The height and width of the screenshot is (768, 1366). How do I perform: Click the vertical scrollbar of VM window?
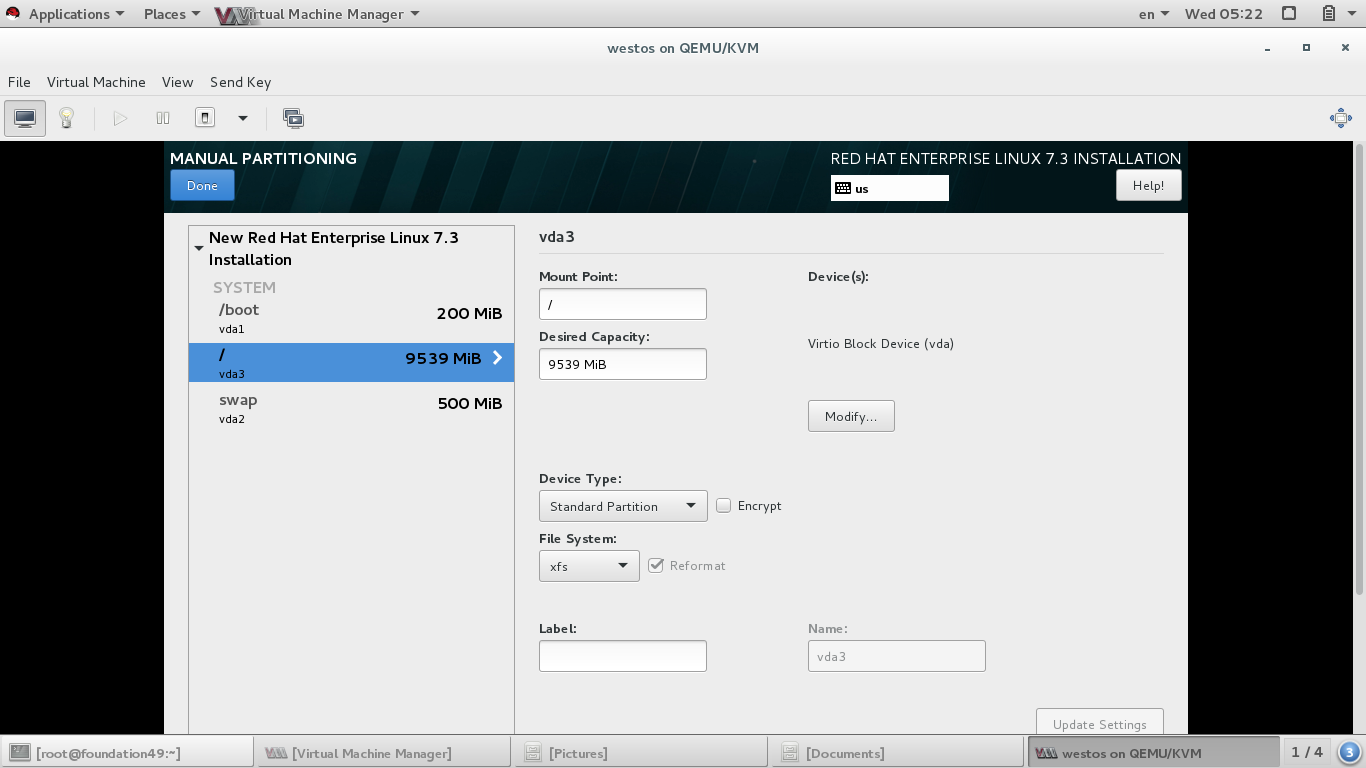pyautogui.click(x=1359, y=370)
